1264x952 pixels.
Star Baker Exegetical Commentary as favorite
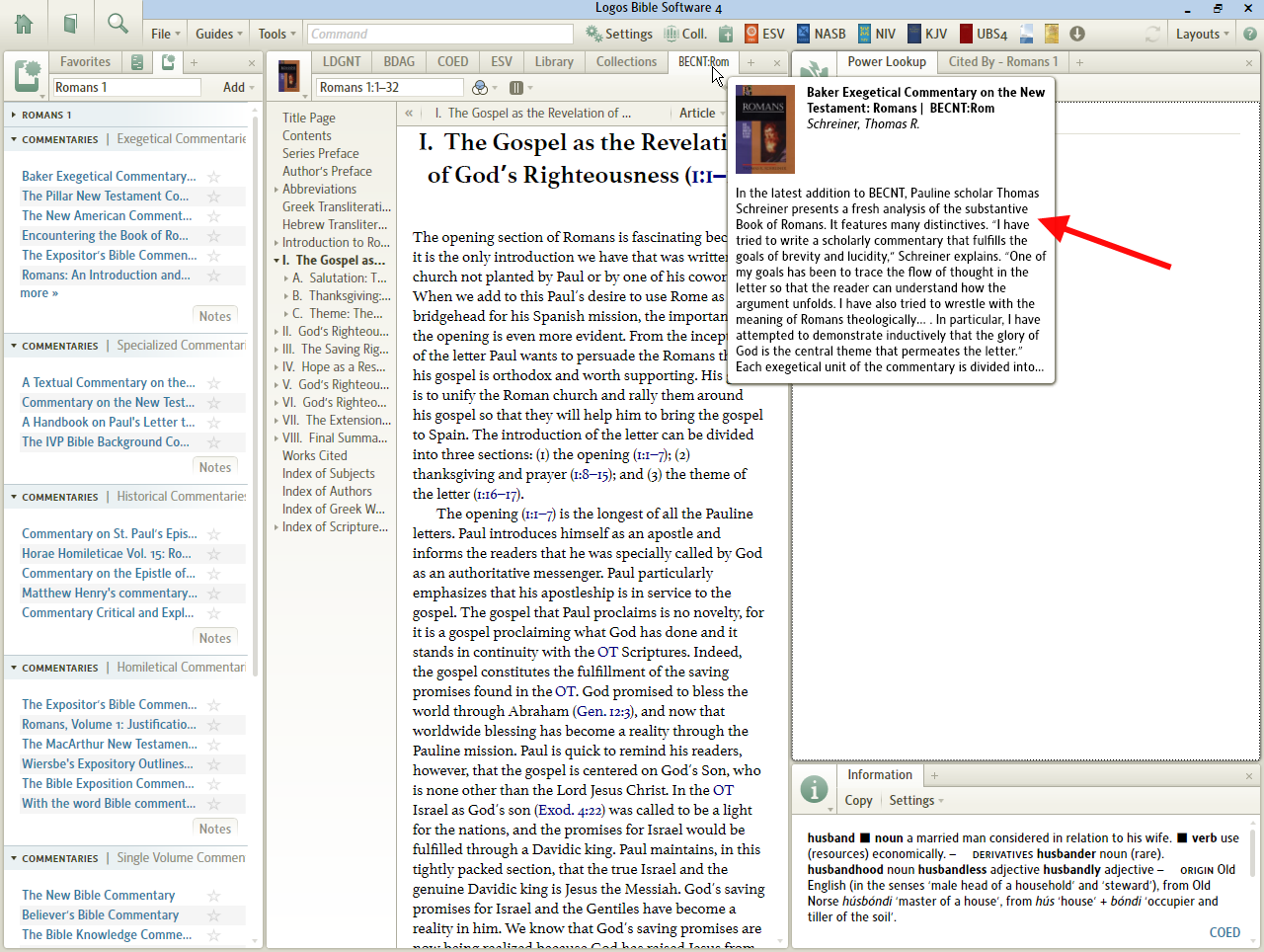coord(213,177)
